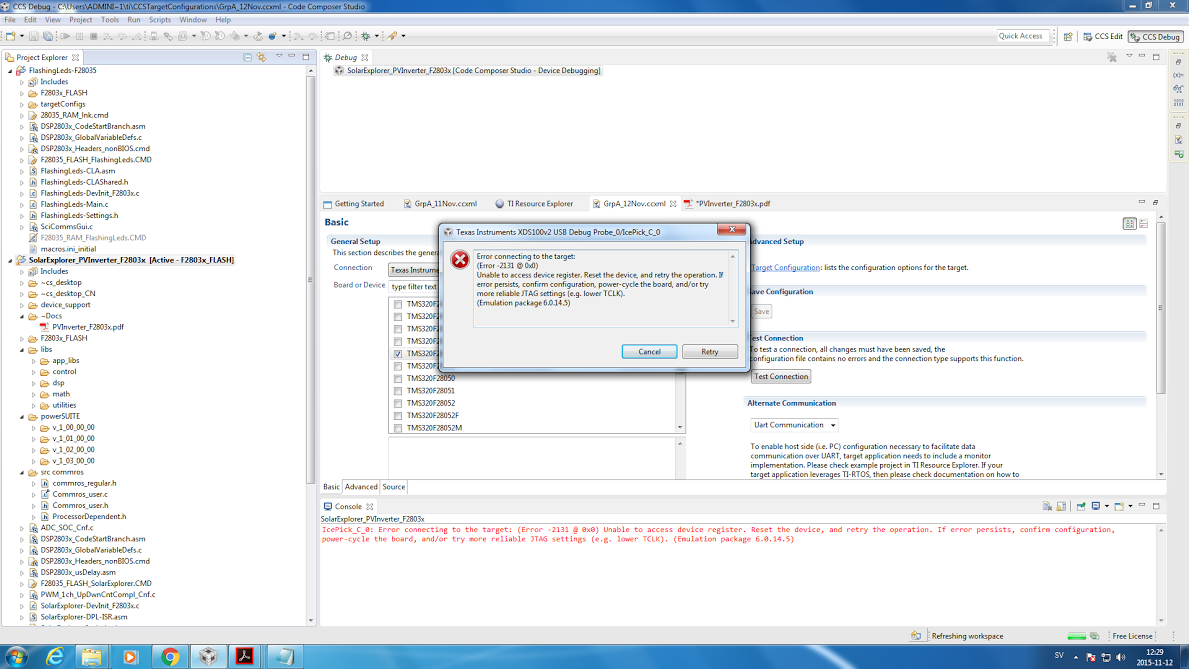This screenshot has height=669, width=1189.
Task: Check the TMS320F28052F device checkbox
Action: point(397,416)
